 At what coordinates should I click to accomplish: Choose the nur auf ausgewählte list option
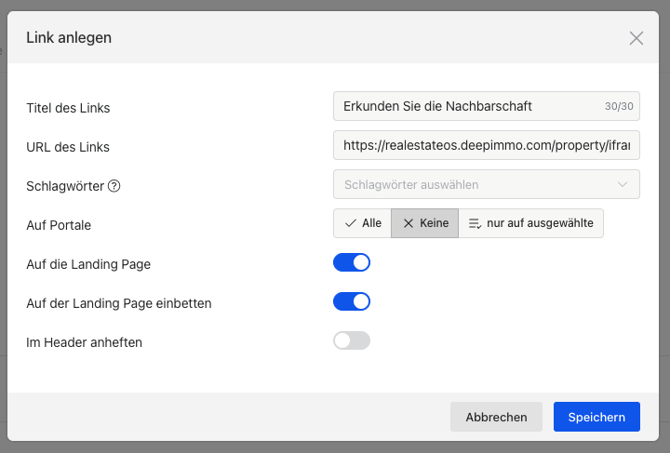(531, 223)
